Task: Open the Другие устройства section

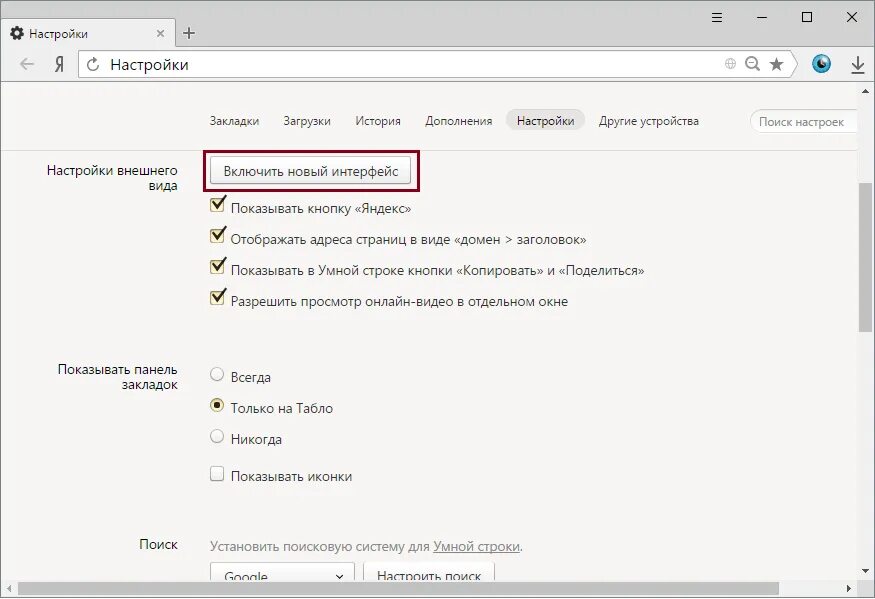Action: pos(648,121)
